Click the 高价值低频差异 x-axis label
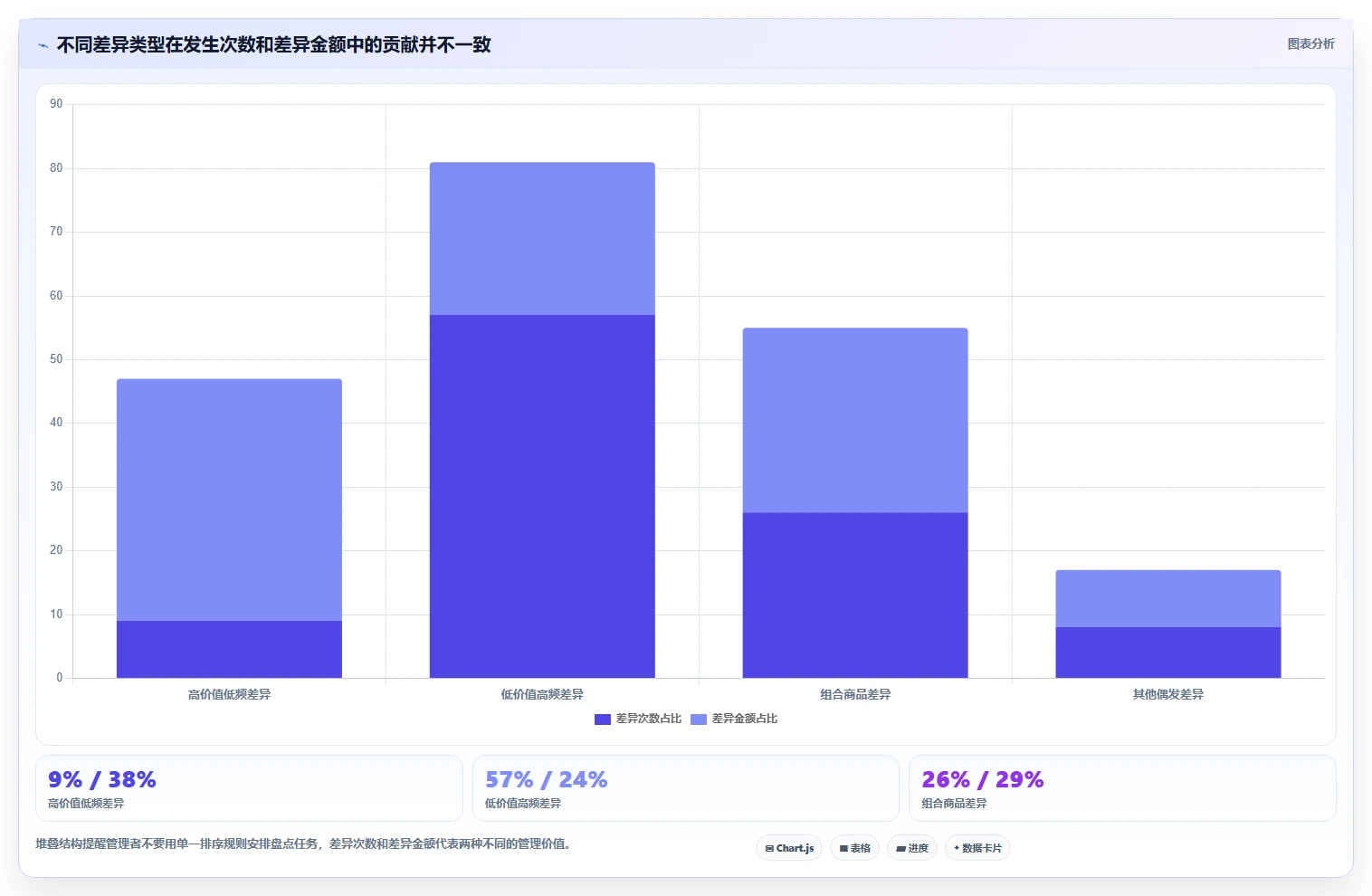 click(x=229, y=694)
